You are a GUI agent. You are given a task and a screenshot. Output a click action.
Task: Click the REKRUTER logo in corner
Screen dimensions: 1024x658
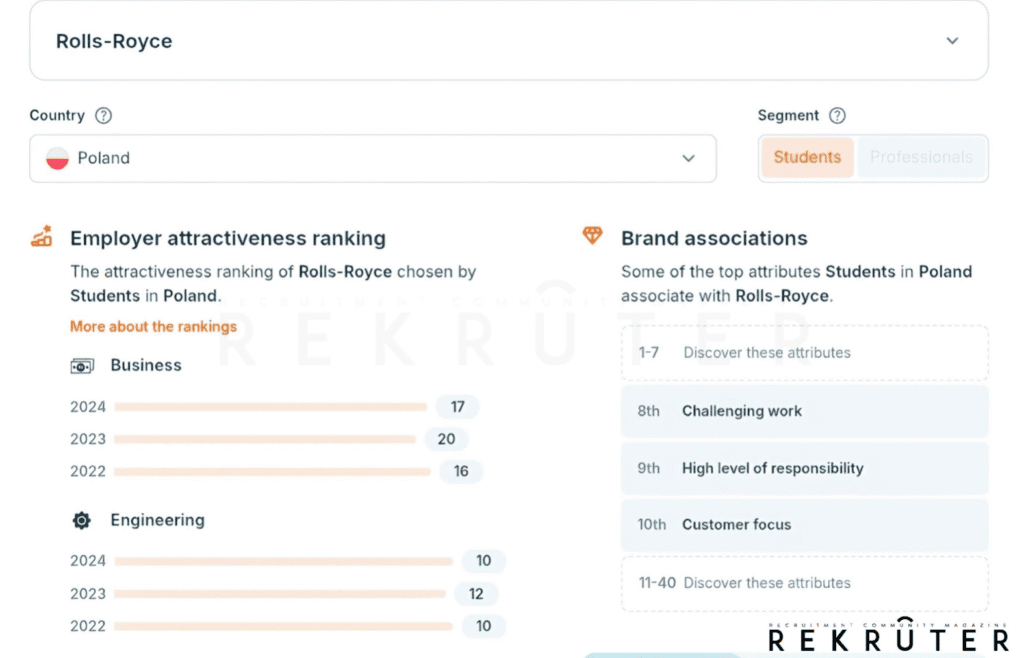pos(888,636)
